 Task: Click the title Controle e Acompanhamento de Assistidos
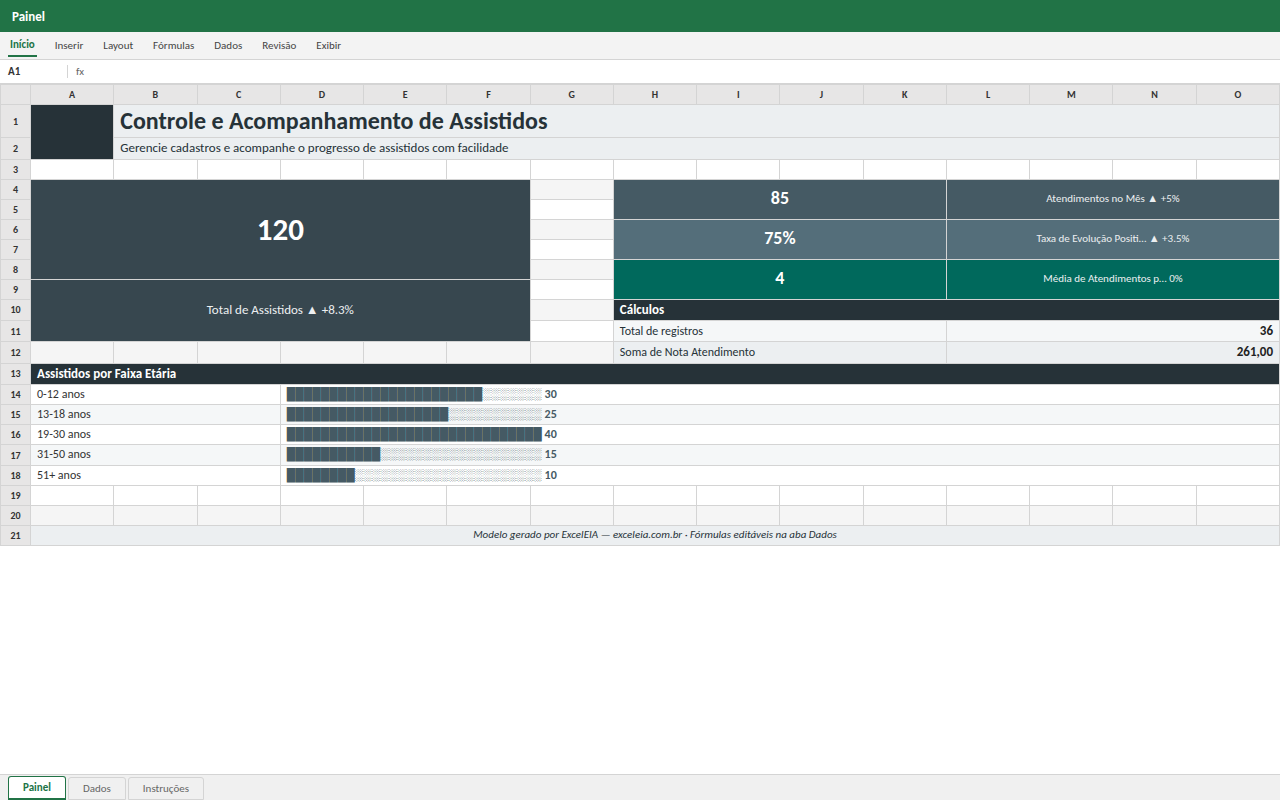click(x=333, y=121)
